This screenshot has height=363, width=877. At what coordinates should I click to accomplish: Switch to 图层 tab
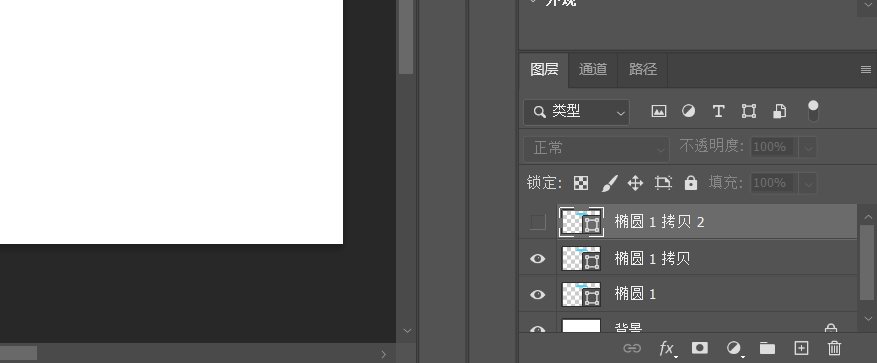click(544, 69)
